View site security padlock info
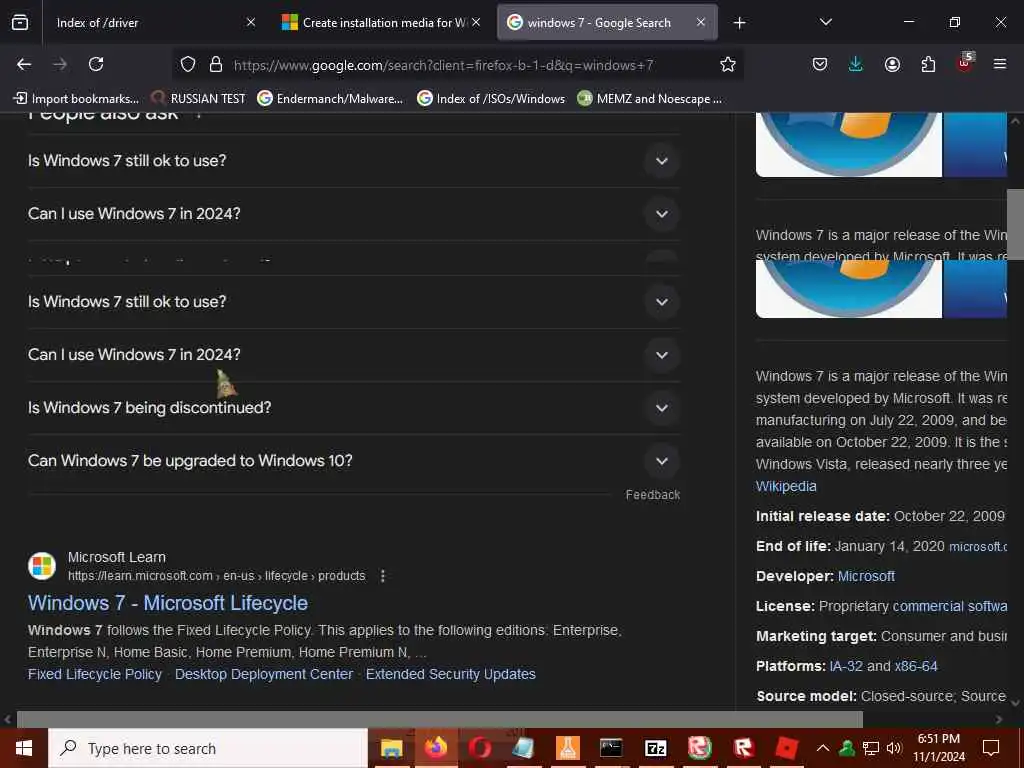 pos(216,64)
